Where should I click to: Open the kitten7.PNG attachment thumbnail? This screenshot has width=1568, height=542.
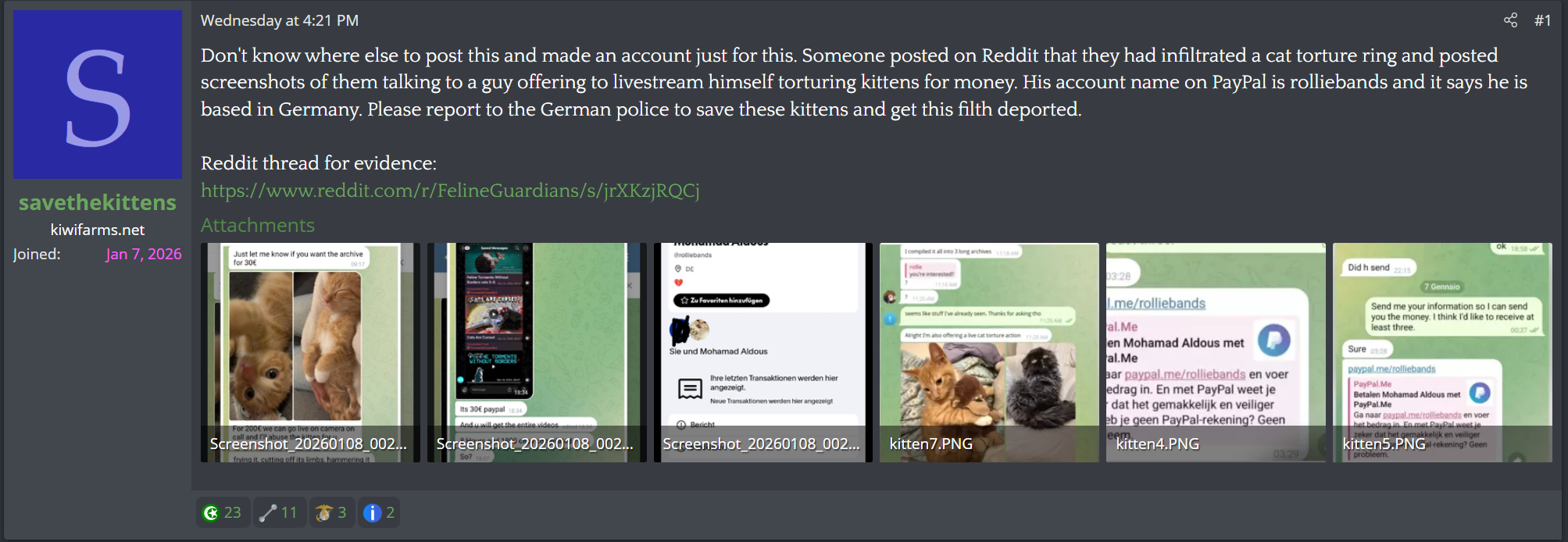click(989, 352)
